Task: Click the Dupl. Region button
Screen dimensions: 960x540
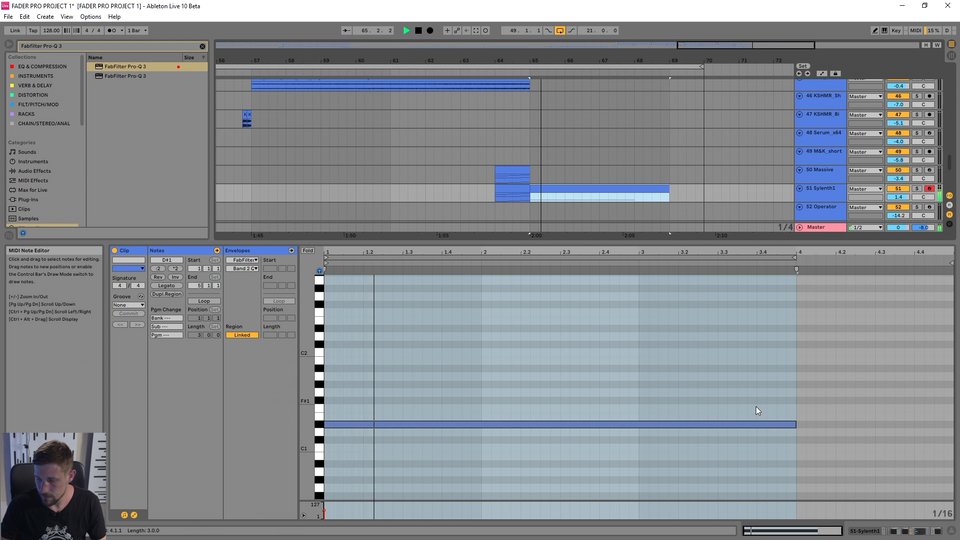Action: pos(167,294)
